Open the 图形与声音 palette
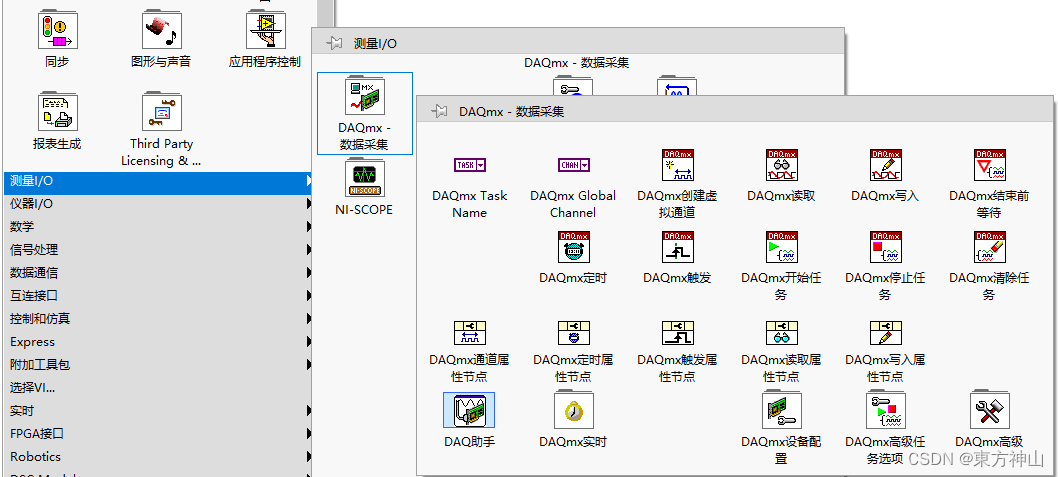Screen dimensions: 1058x477 coord(161,31)
